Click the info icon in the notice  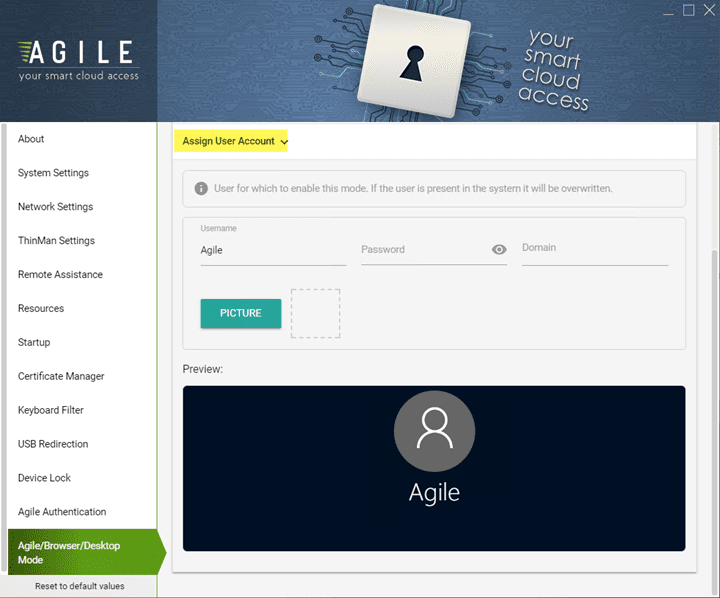[201, 188]
